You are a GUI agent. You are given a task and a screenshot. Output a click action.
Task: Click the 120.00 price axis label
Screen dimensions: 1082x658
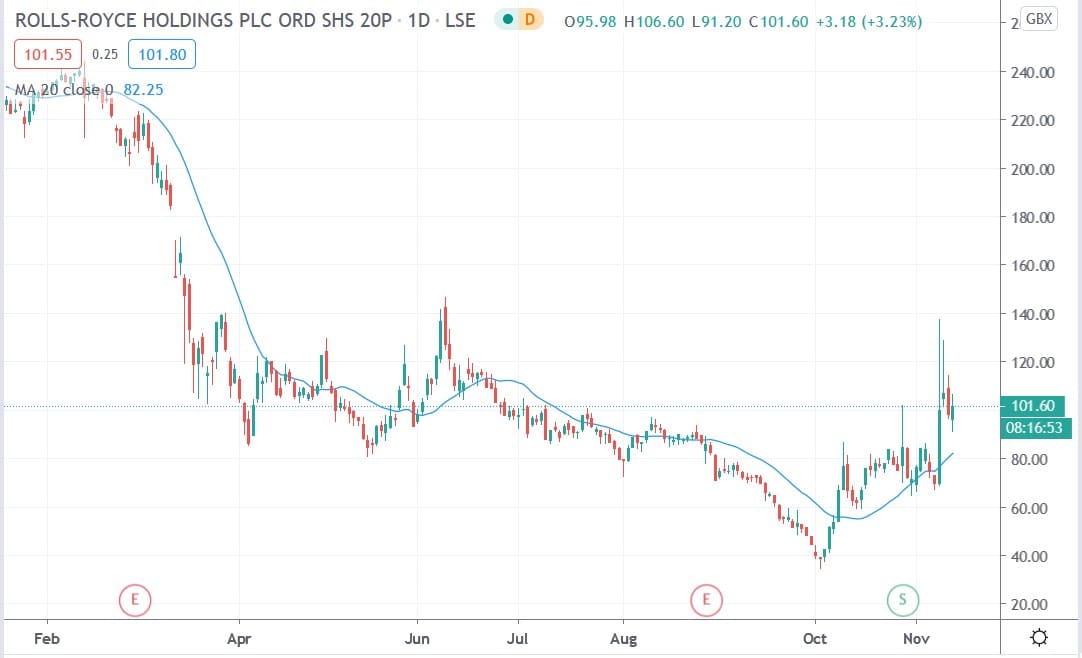(1032, 362)
